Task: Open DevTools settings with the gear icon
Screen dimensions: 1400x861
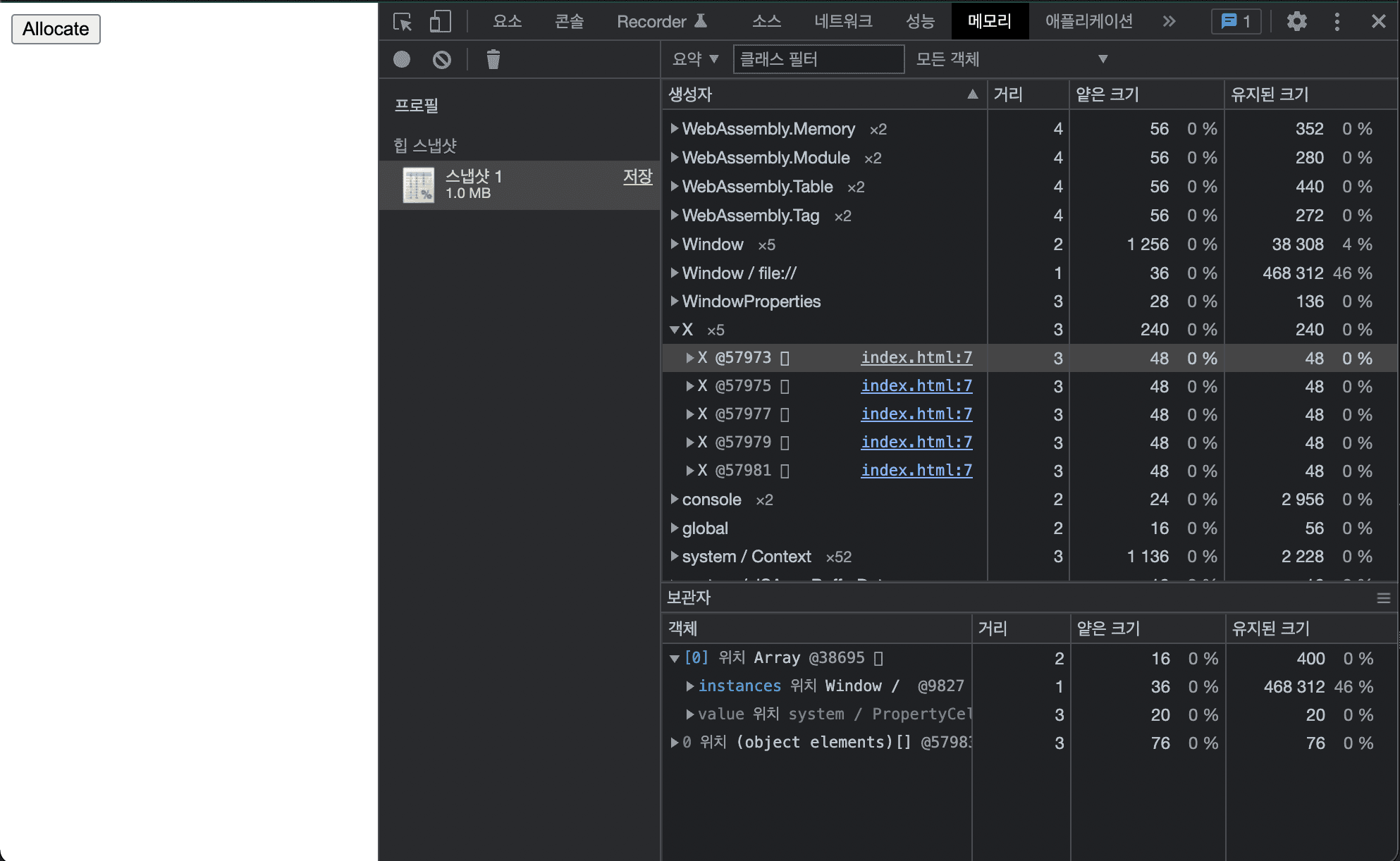Action: pyautogui.click(x=1296, y=21)
